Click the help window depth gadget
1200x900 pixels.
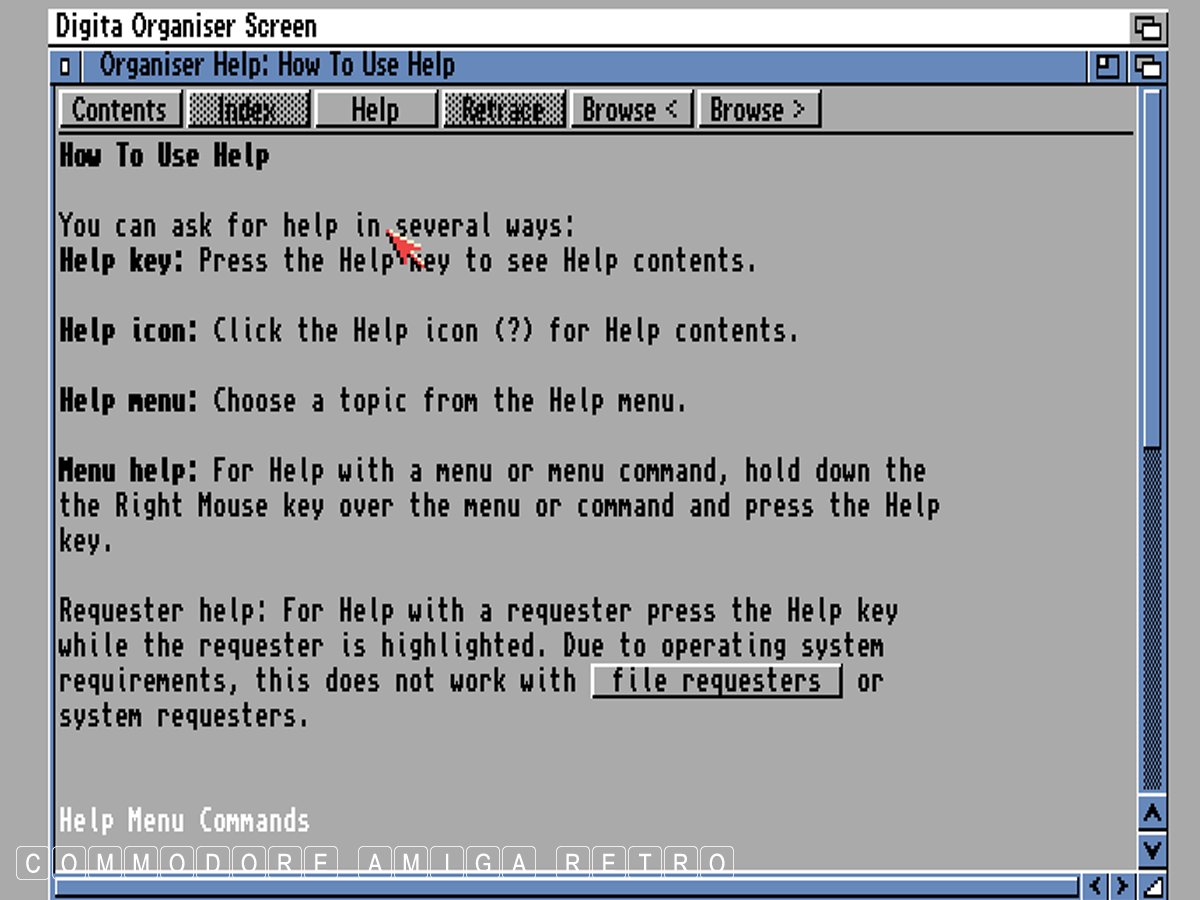(1147, 68)
